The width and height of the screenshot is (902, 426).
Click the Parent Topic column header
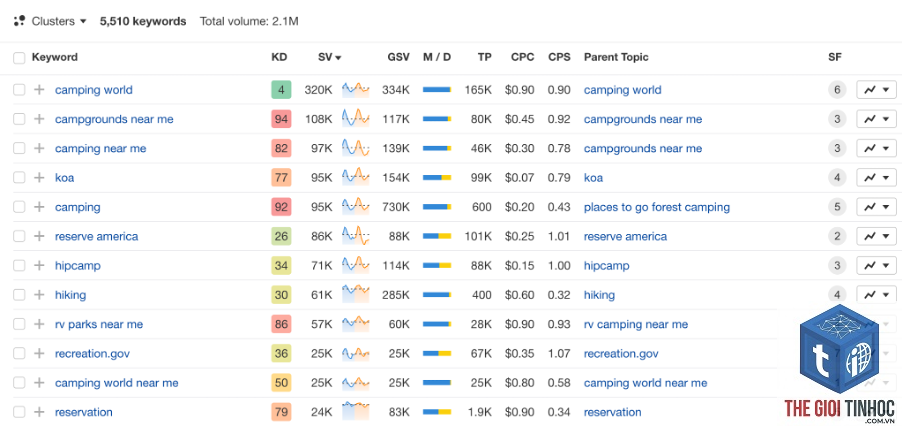(616, 57)
